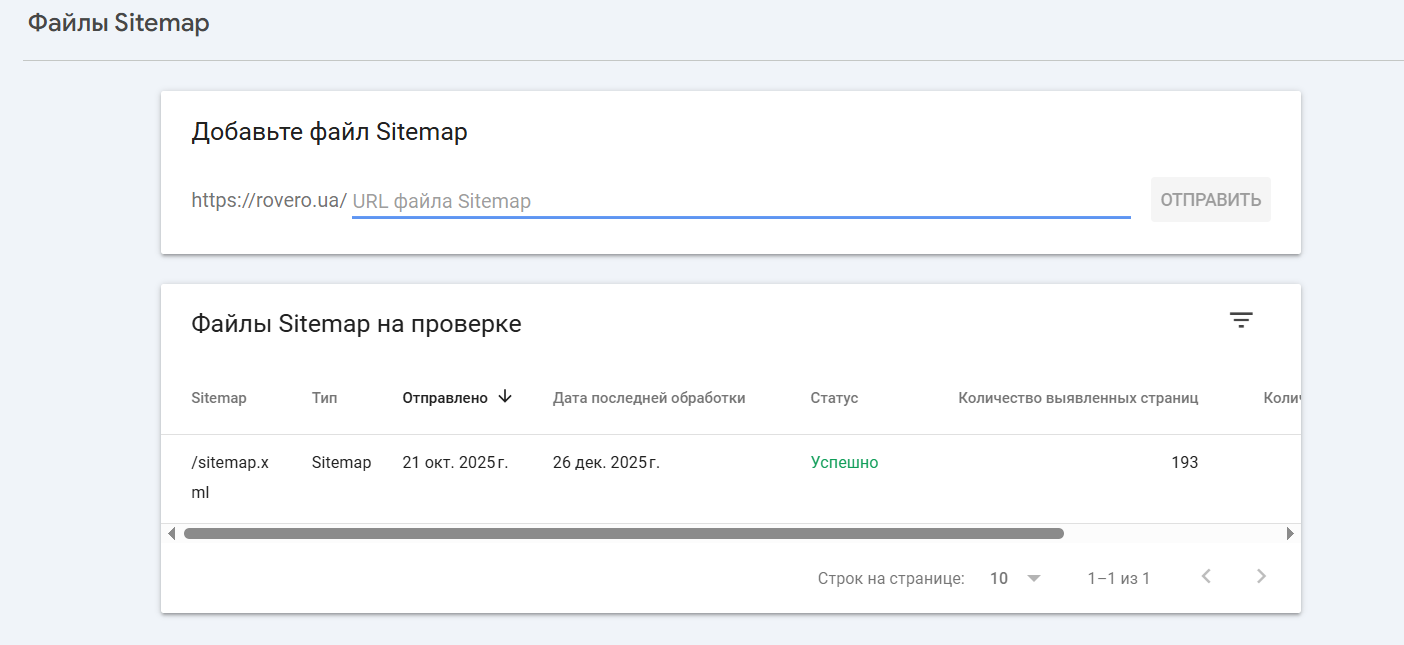Click the 193 discovered pages value

1184,463
